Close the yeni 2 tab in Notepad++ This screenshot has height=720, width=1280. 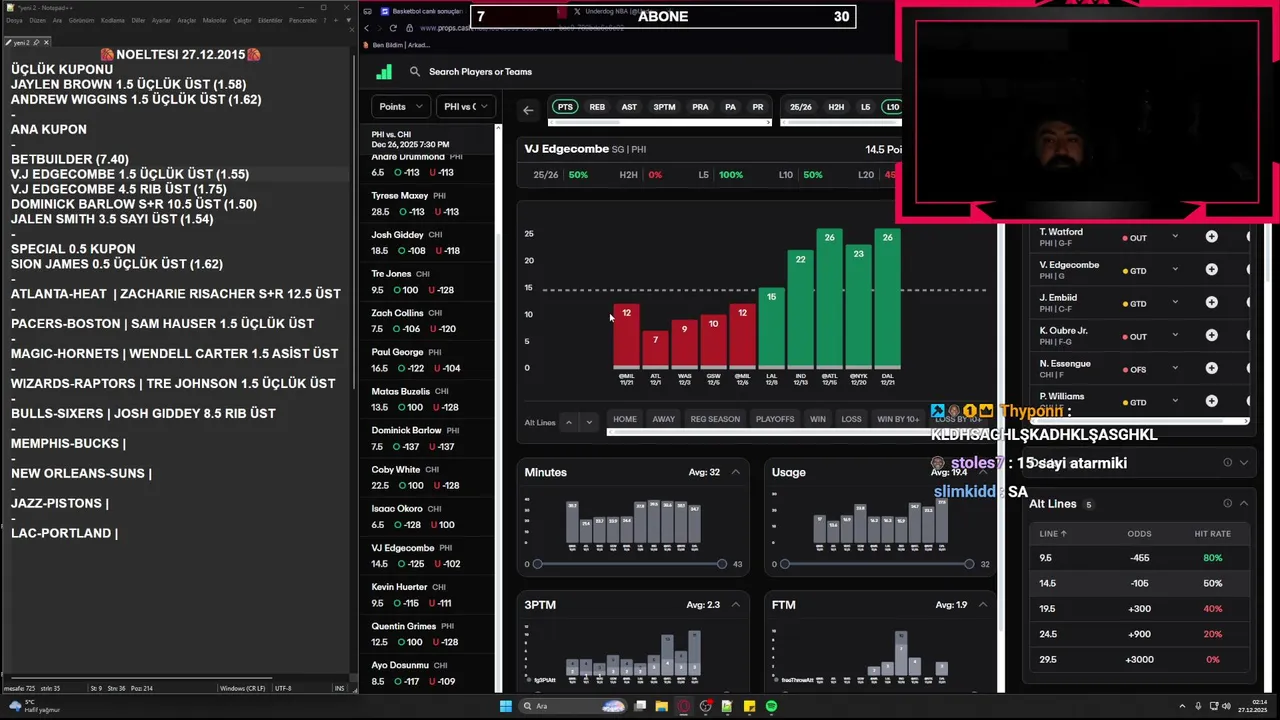click(46, 42)
